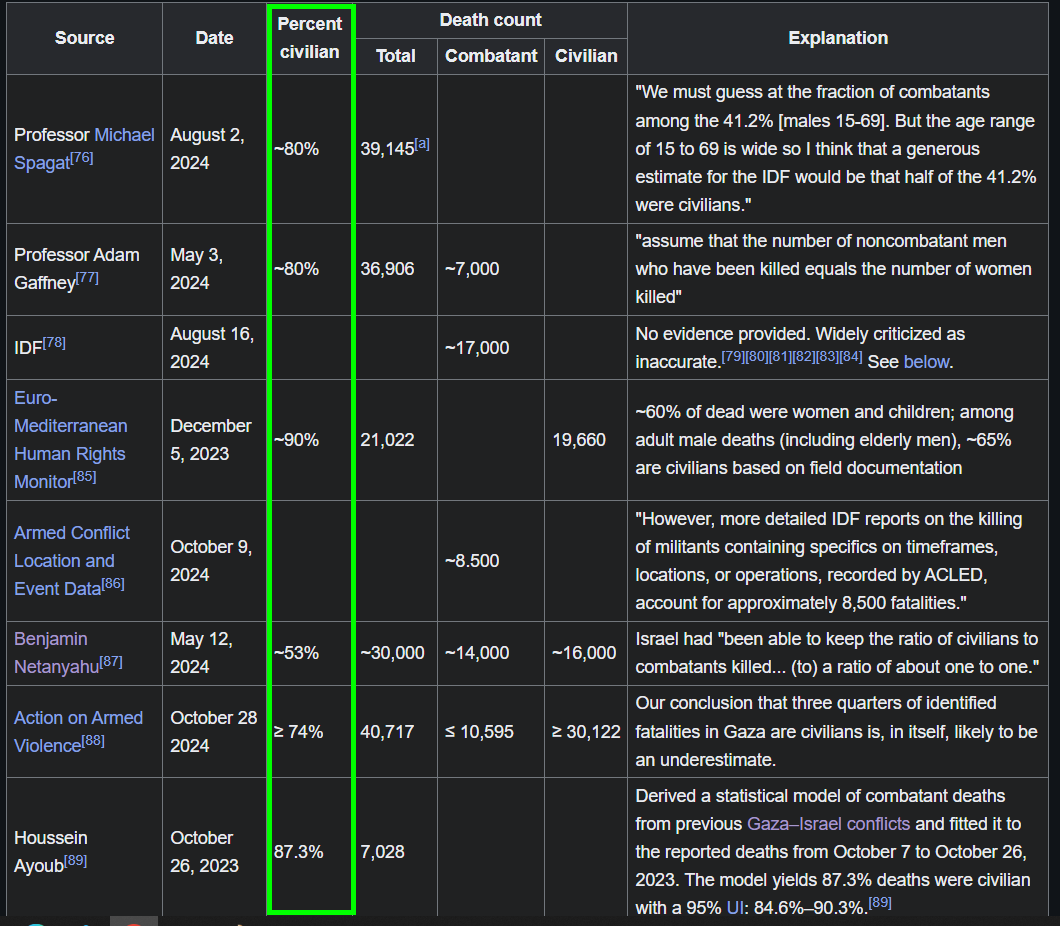Click the "Source" column header
The image size is (1060, 926).
85,38
